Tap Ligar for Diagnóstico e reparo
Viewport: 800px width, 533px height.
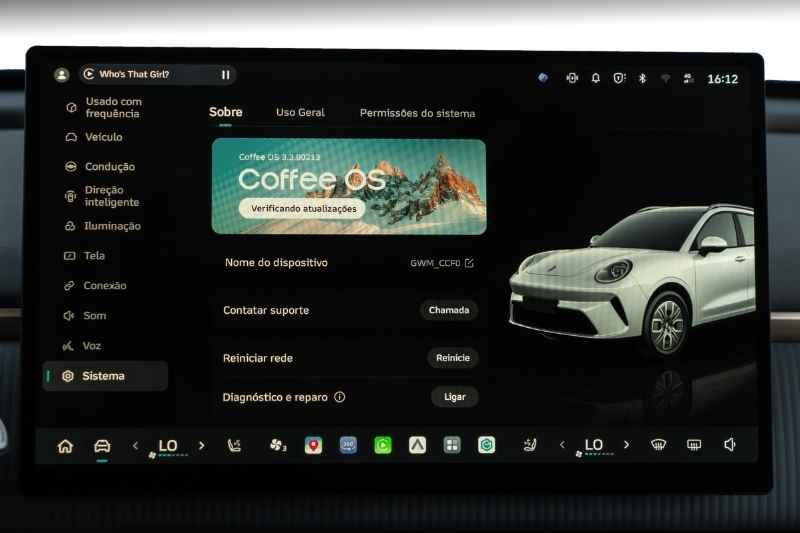pos(455,397)
